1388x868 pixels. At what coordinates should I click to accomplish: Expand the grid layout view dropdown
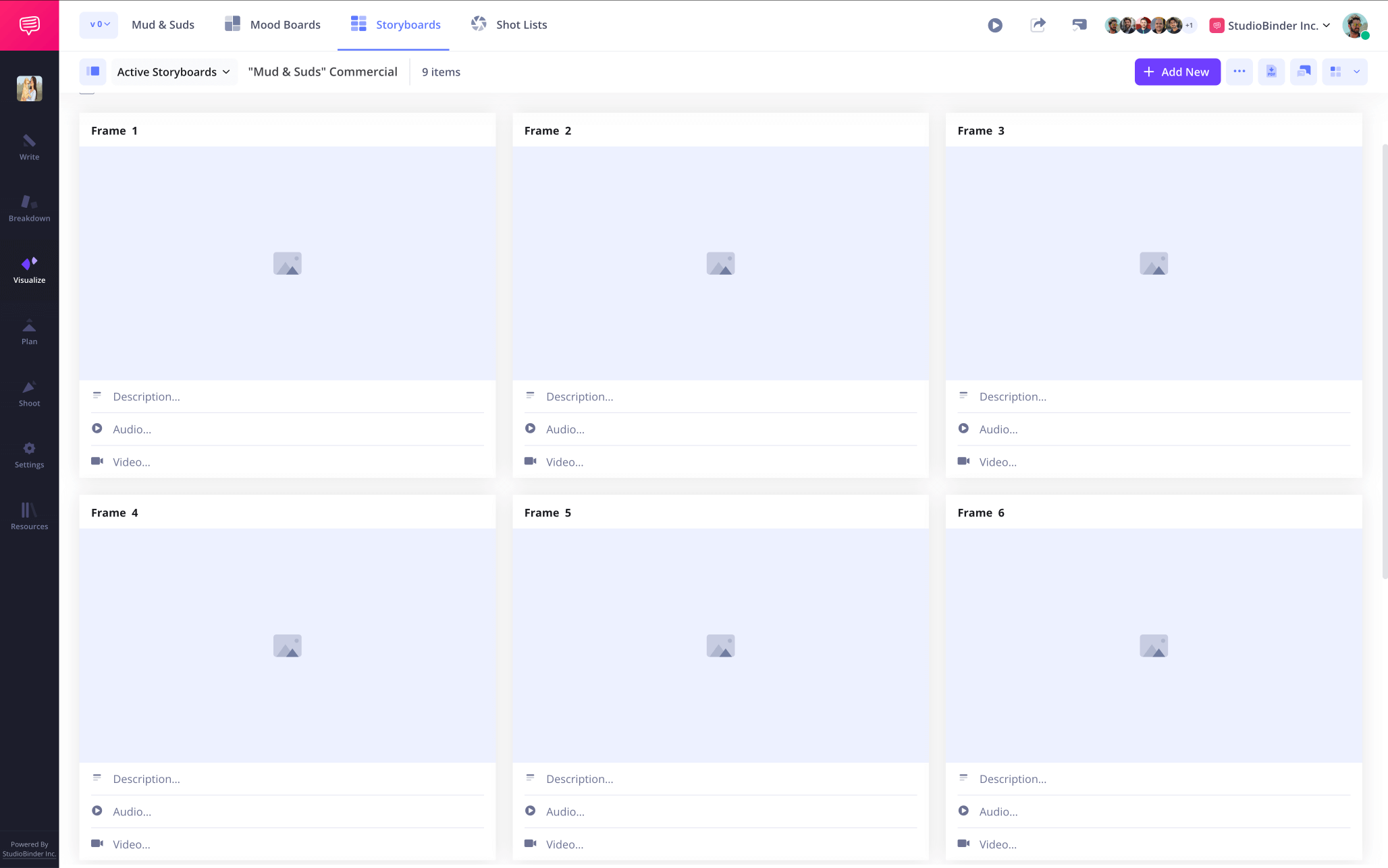tap(1356, 72)
